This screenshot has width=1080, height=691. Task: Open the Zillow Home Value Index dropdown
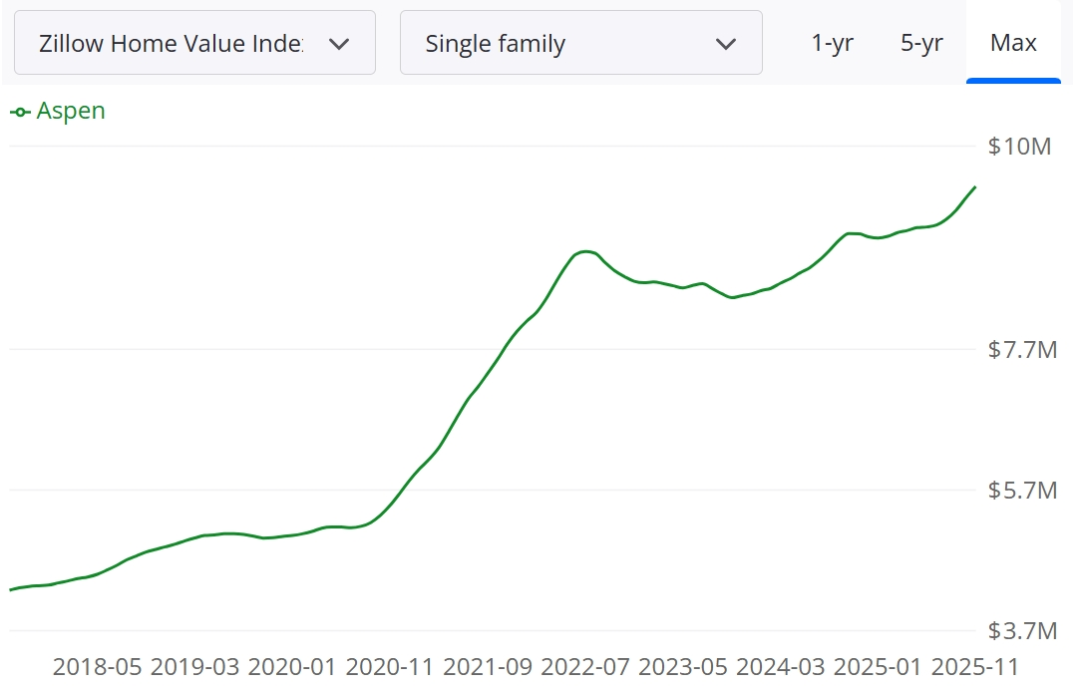(194, 43)
